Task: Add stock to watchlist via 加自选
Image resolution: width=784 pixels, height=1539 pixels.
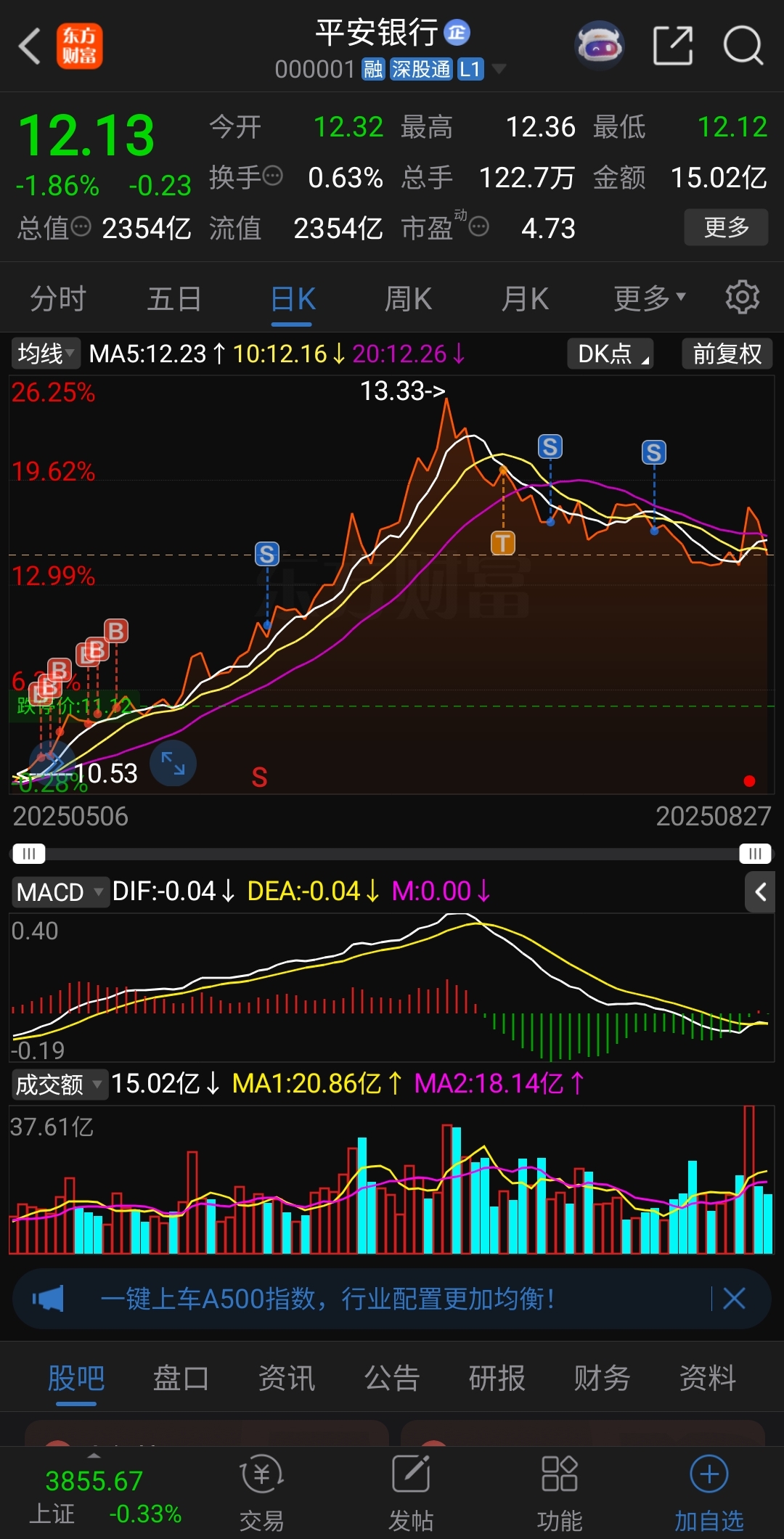Action: tap(709, 1494)
